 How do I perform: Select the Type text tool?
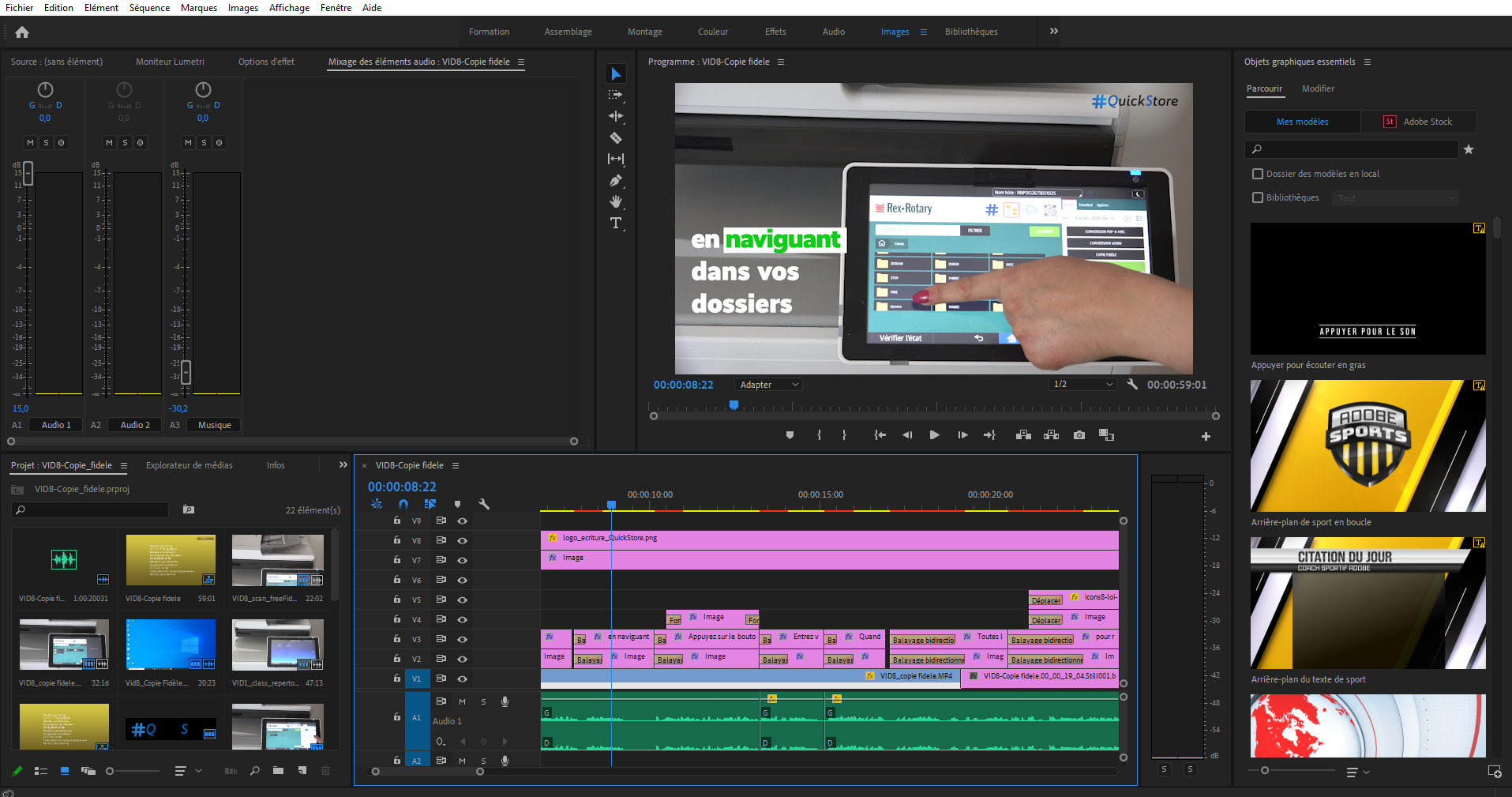tap(616, 224)
